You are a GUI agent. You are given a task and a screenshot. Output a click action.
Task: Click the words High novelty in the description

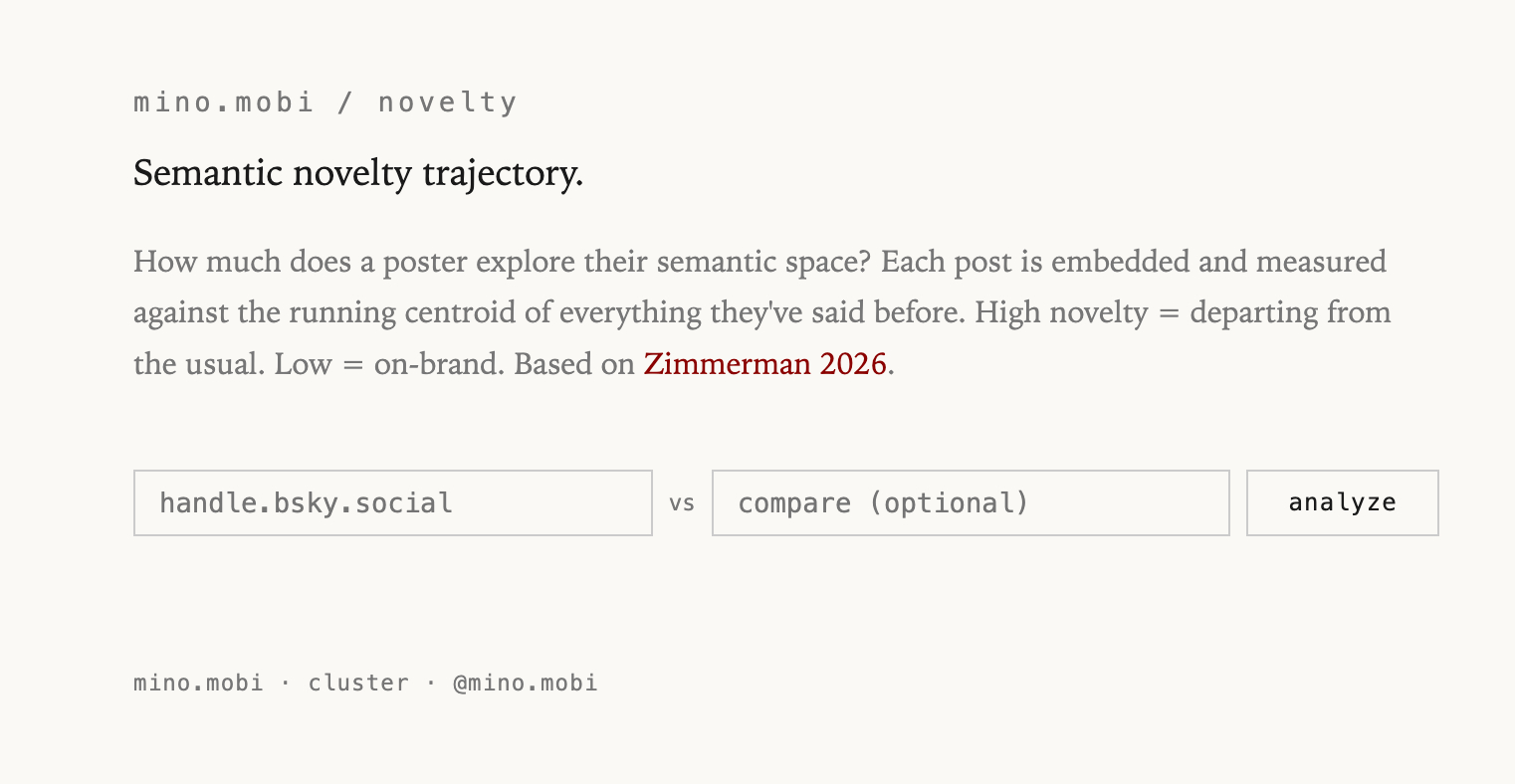coord(1061,312)
